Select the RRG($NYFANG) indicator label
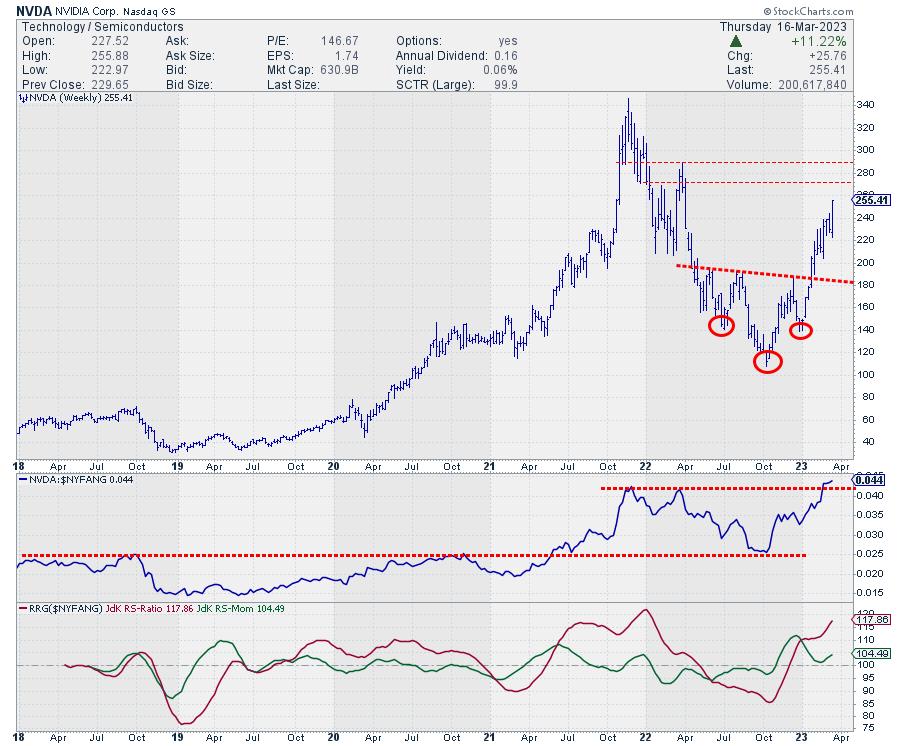This screenshot has height=746, width=900. [x=58, y=607]
